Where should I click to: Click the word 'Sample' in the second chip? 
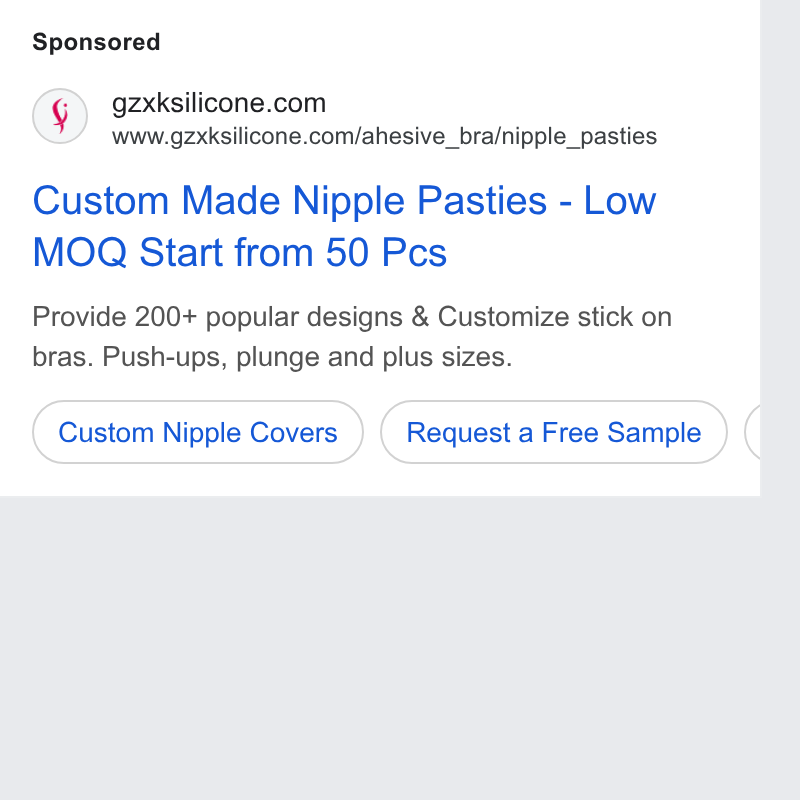(655, 432)
